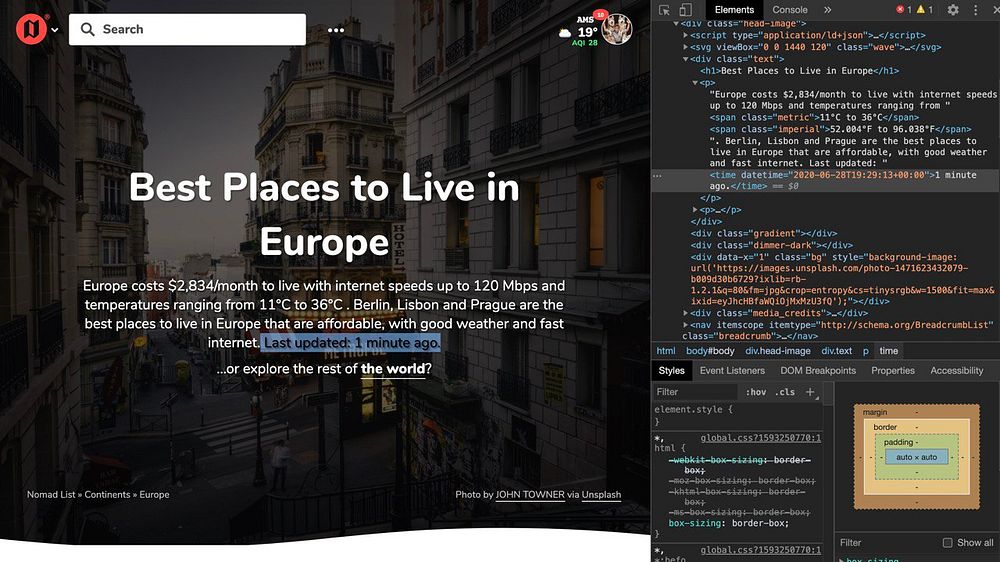Viewport: 1000px width, 562px height.
Task: Toggle the .cls classes button
Action: pos(784,392)
